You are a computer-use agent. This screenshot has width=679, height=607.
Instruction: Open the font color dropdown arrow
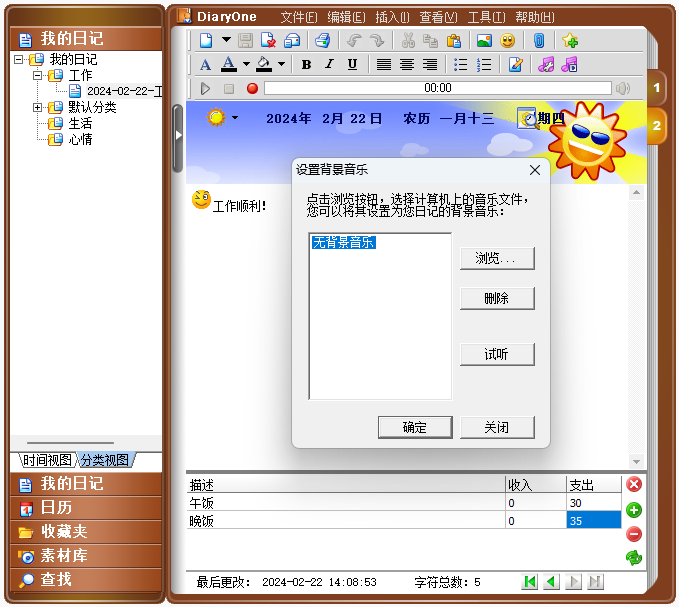[x=246, y=64]
